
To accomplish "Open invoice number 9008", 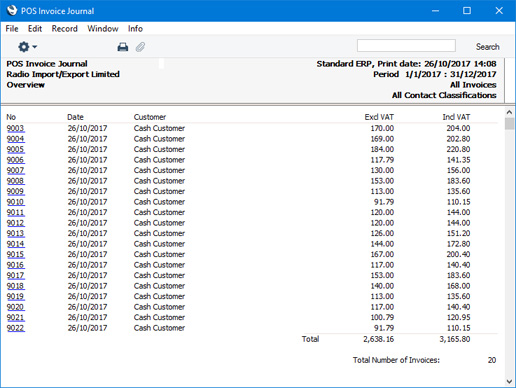I will coord(16,181).
